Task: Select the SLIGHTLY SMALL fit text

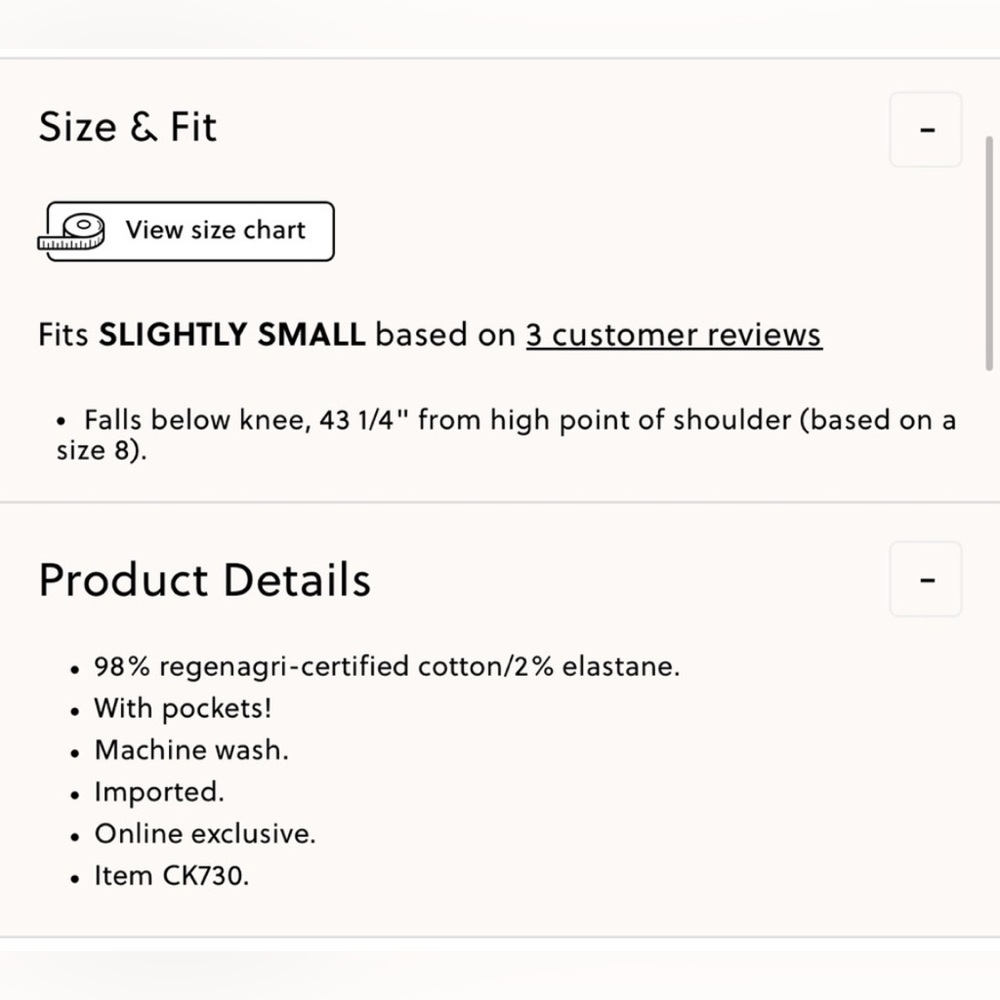Action: coord(231,335)
